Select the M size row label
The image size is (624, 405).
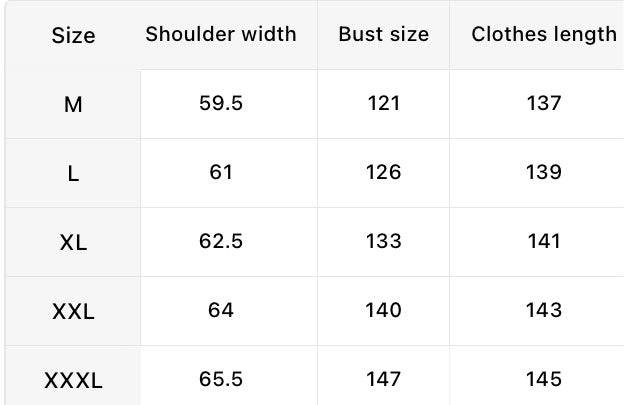(73, 104)
